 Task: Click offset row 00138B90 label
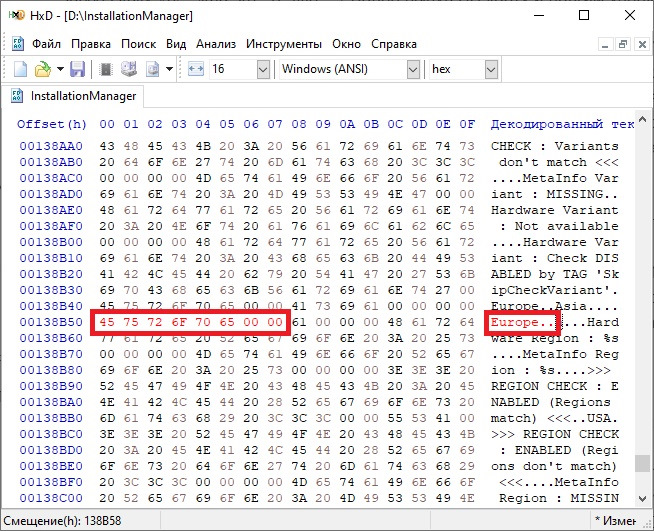pos(51,386)
